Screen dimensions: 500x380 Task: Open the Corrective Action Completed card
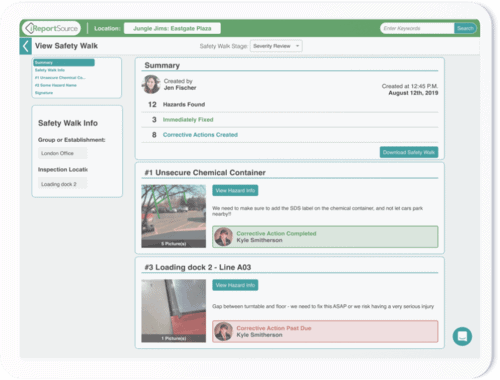(325, 237)
